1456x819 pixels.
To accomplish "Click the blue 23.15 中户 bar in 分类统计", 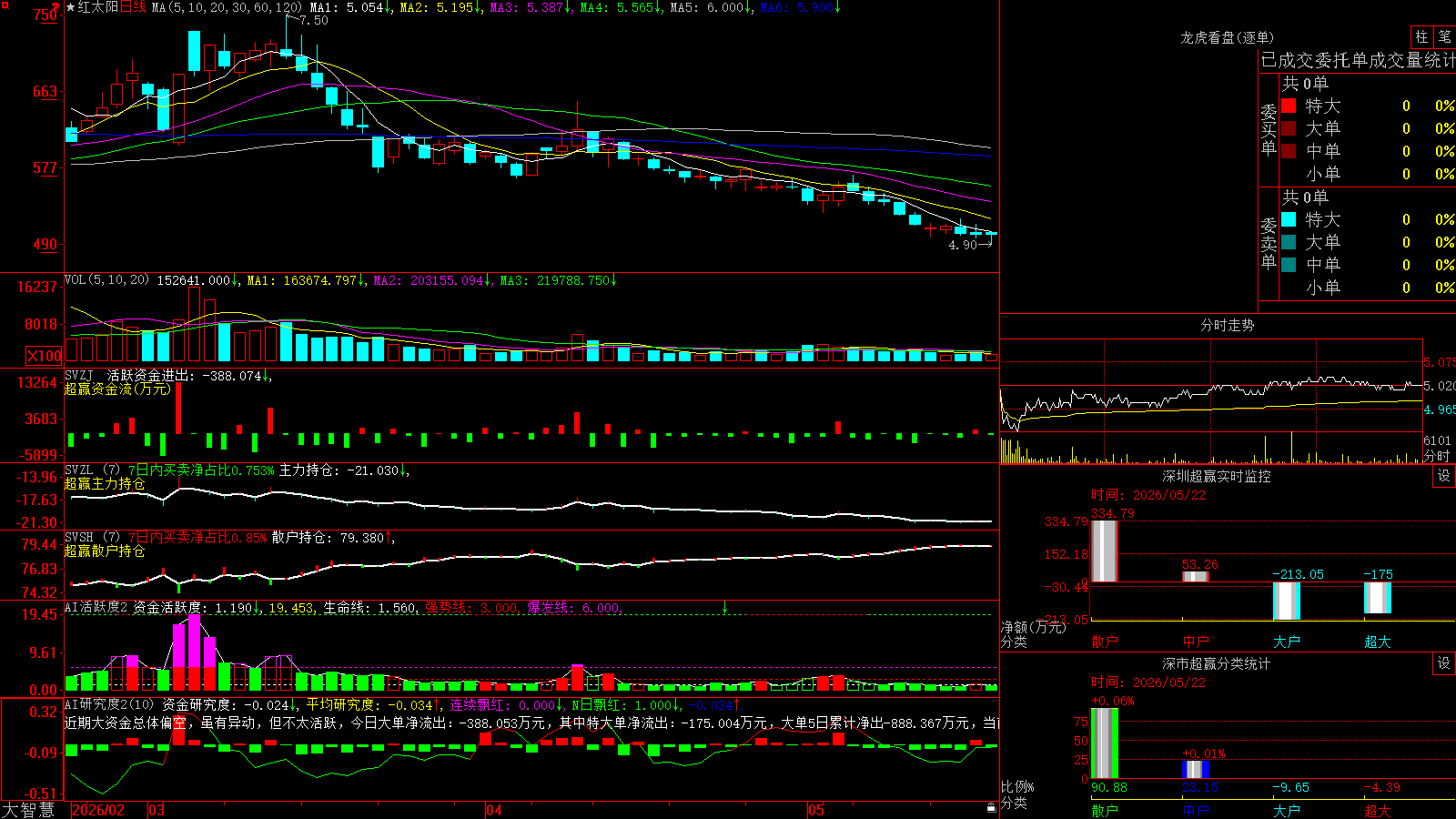I will 1196,770.
